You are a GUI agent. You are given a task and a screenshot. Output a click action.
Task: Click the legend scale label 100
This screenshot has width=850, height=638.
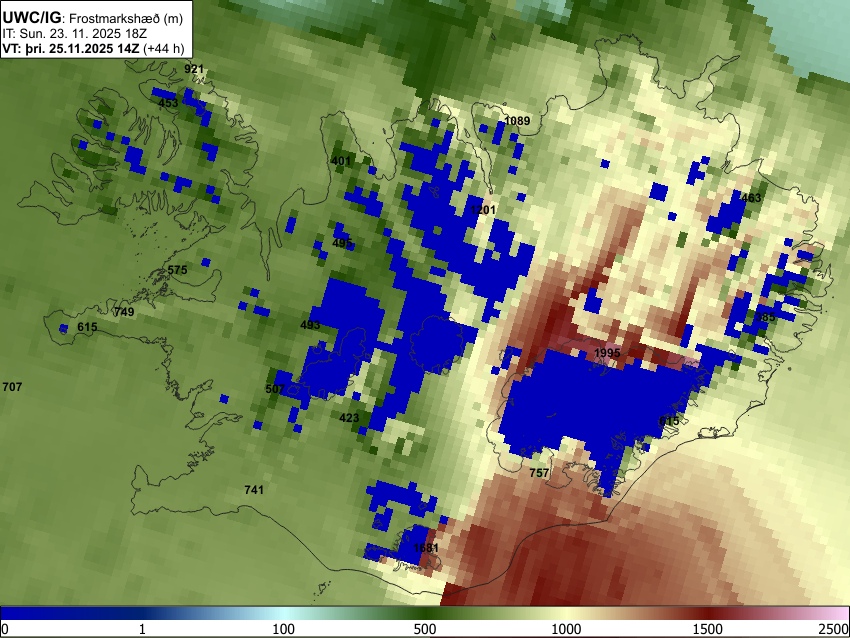284,629
